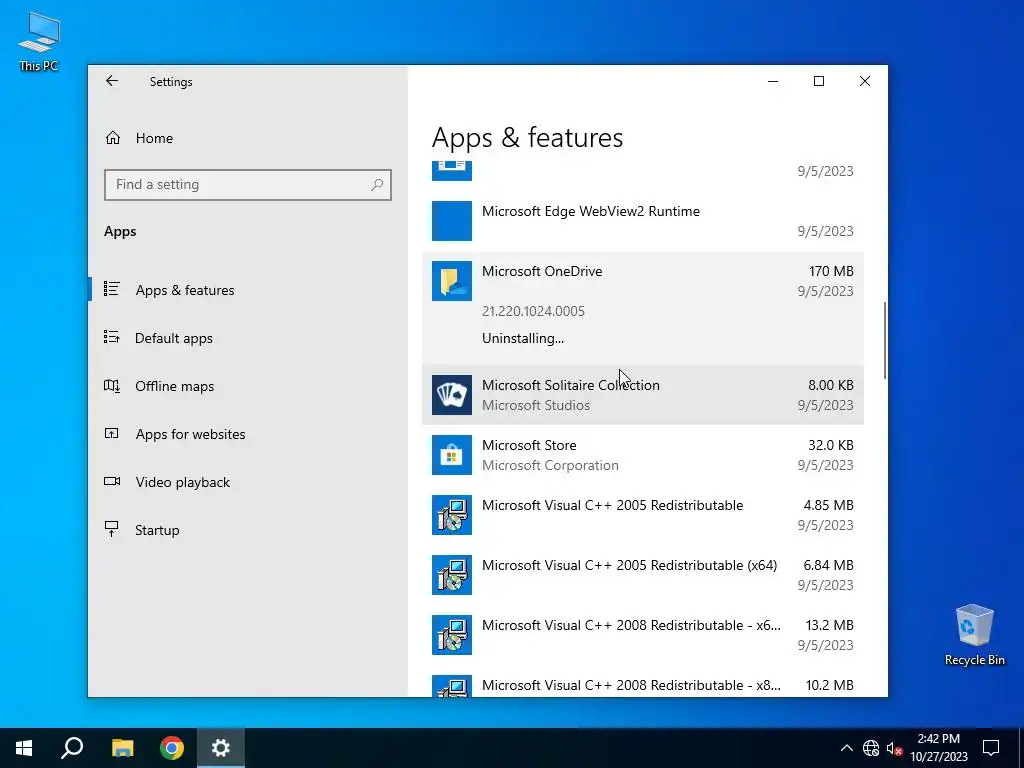Click the Visual C++ 2008 Redistributable x6... icon
This screenshot has width=1024, height=768.
[x=452, y=635]
